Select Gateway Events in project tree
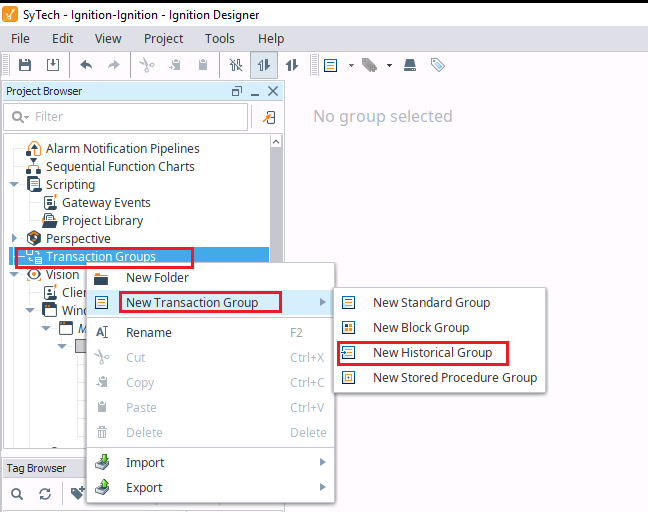The image size is (648, 512). [106, 202]
